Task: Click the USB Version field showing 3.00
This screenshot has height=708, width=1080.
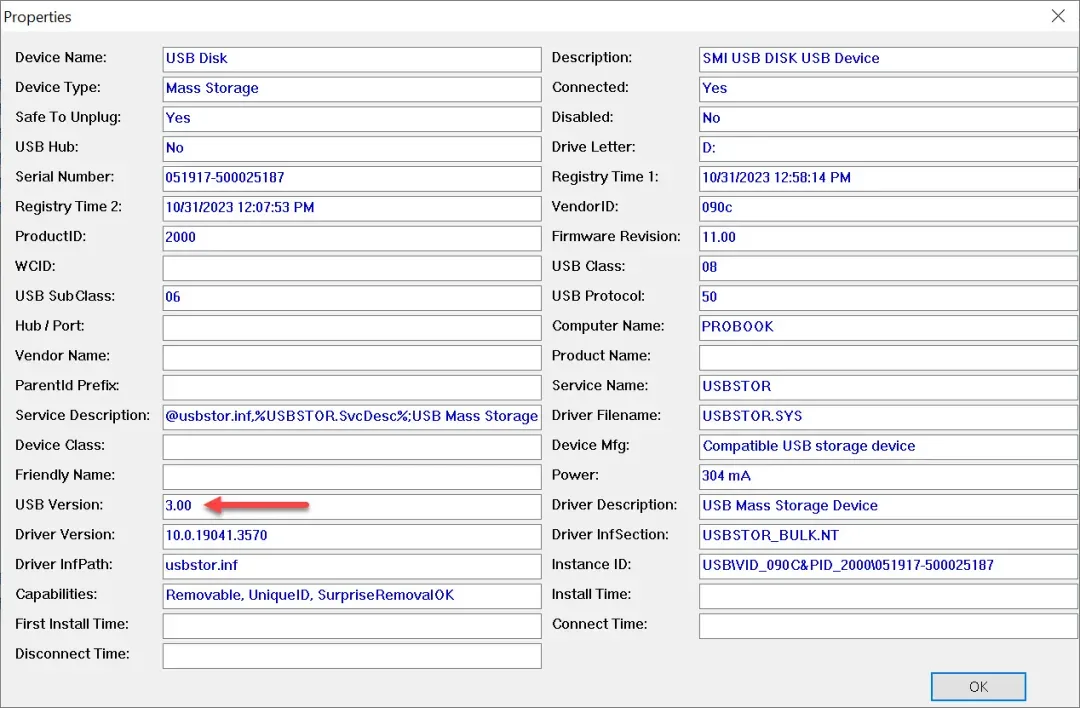Action: click(351, 506)
